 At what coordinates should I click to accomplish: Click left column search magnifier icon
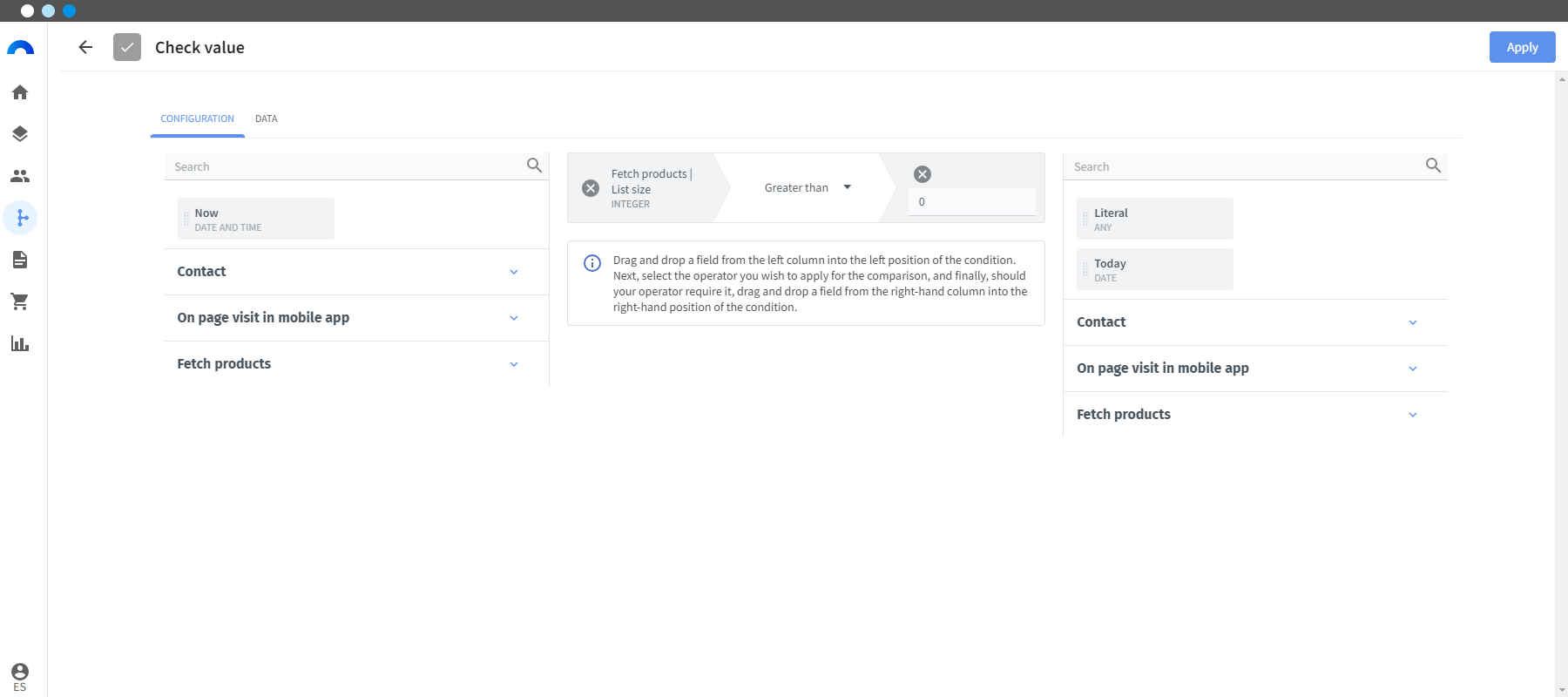(x=534, y=165)
